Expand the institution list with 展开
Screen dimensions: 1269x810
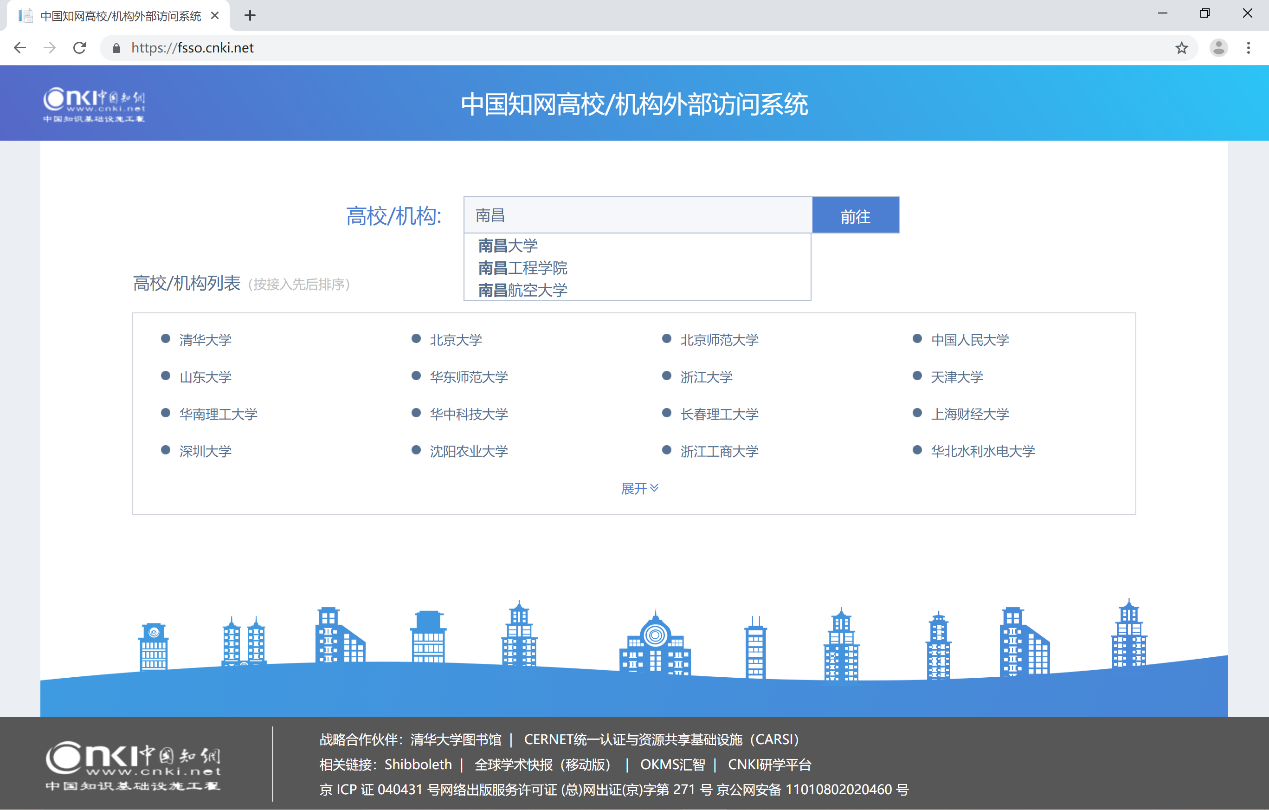pos(639,488)
